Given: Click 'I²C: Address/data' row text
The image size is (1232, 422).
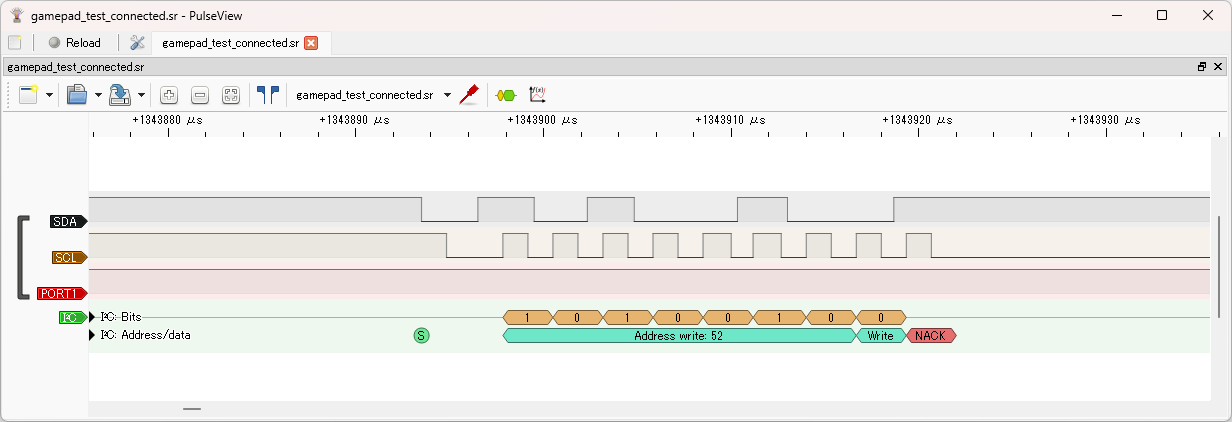Looking at the screenshot, I should click(146, 335).
